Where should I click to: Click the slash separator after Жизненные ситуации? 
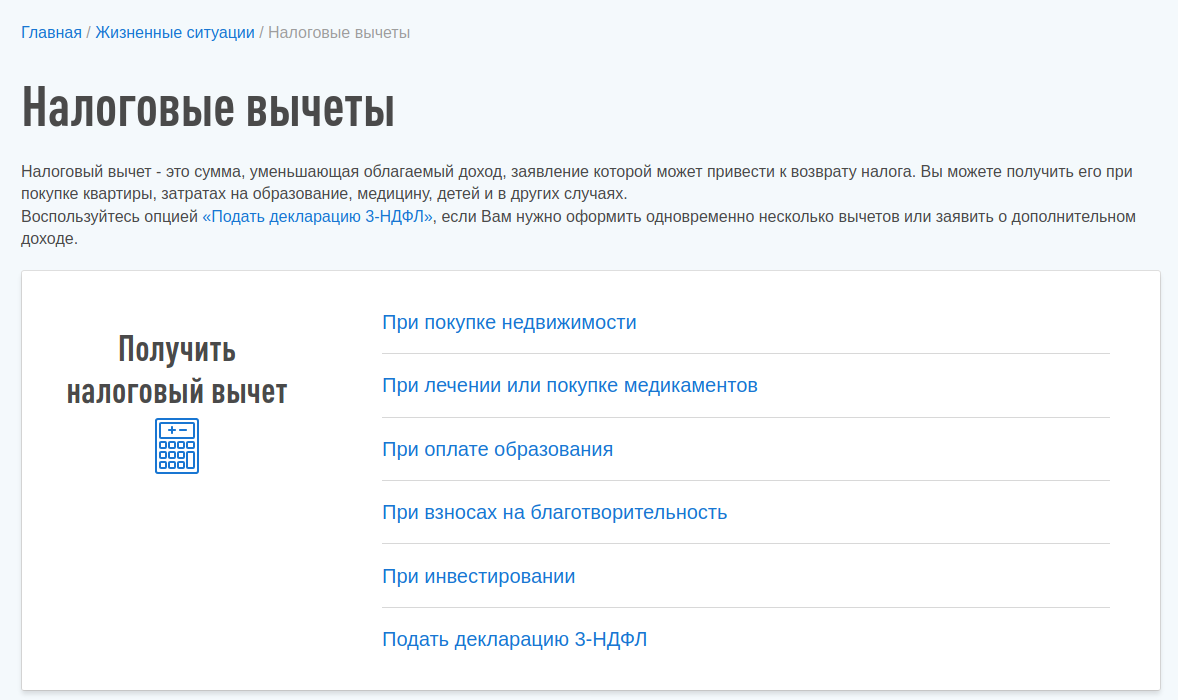(x=262, y=33)
